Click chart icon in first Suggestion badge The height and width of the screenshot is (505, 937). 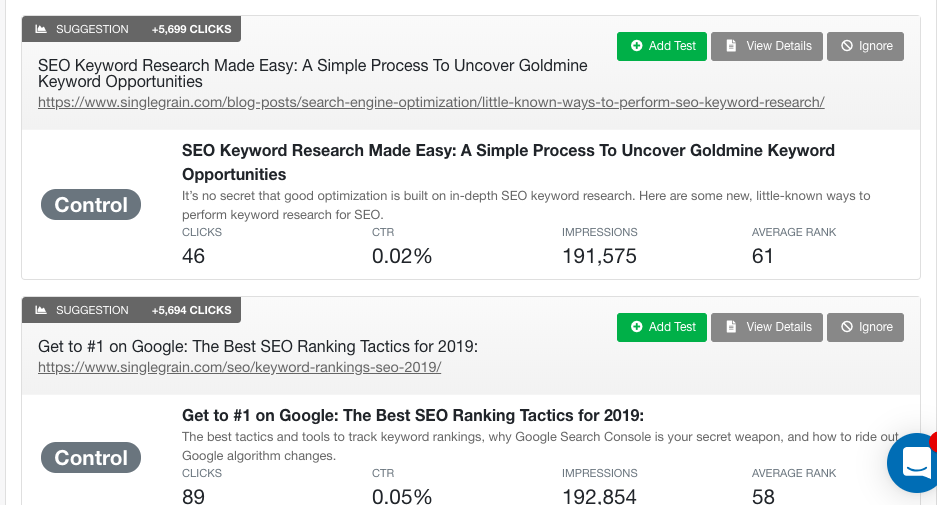point(41,29)
